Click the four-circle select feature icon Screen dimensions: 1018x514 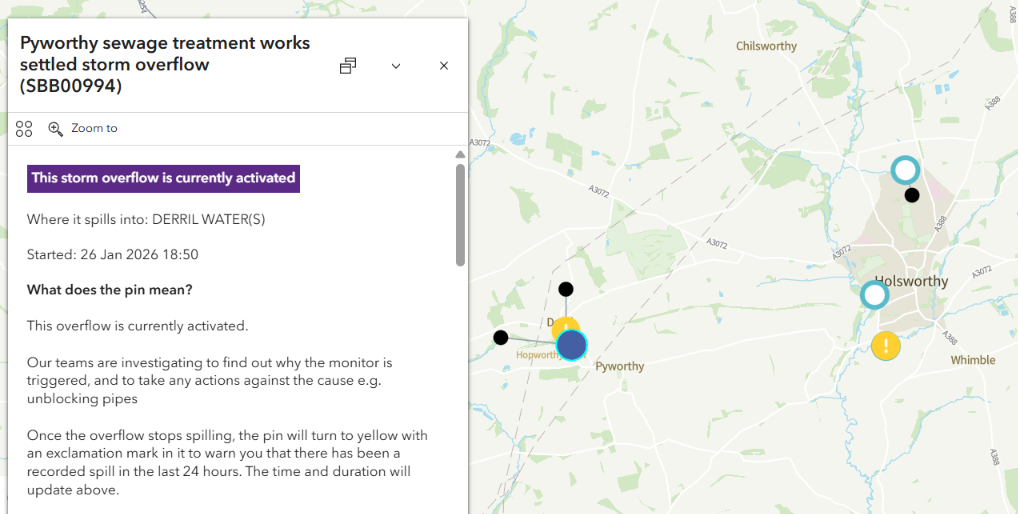[x=24, y=129]
